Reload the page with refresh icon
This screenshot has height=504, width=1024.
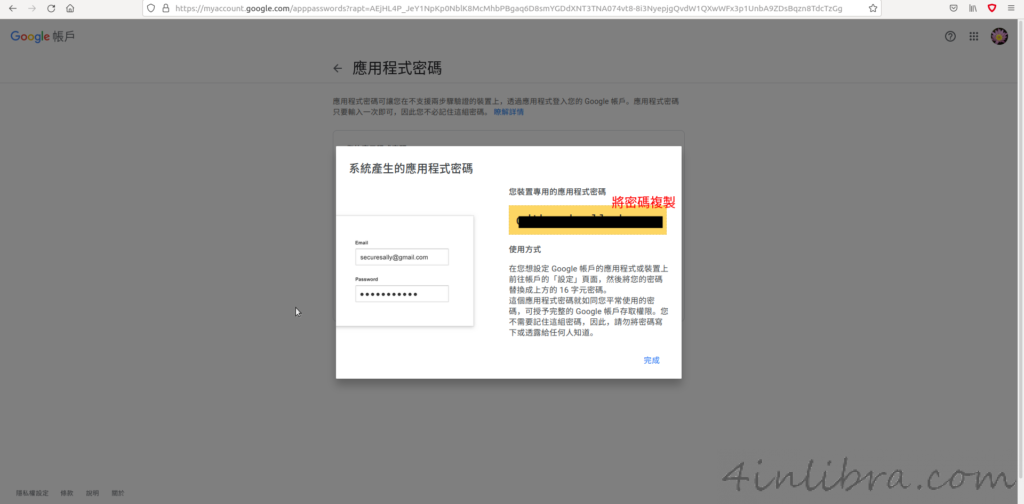(51, 8)
